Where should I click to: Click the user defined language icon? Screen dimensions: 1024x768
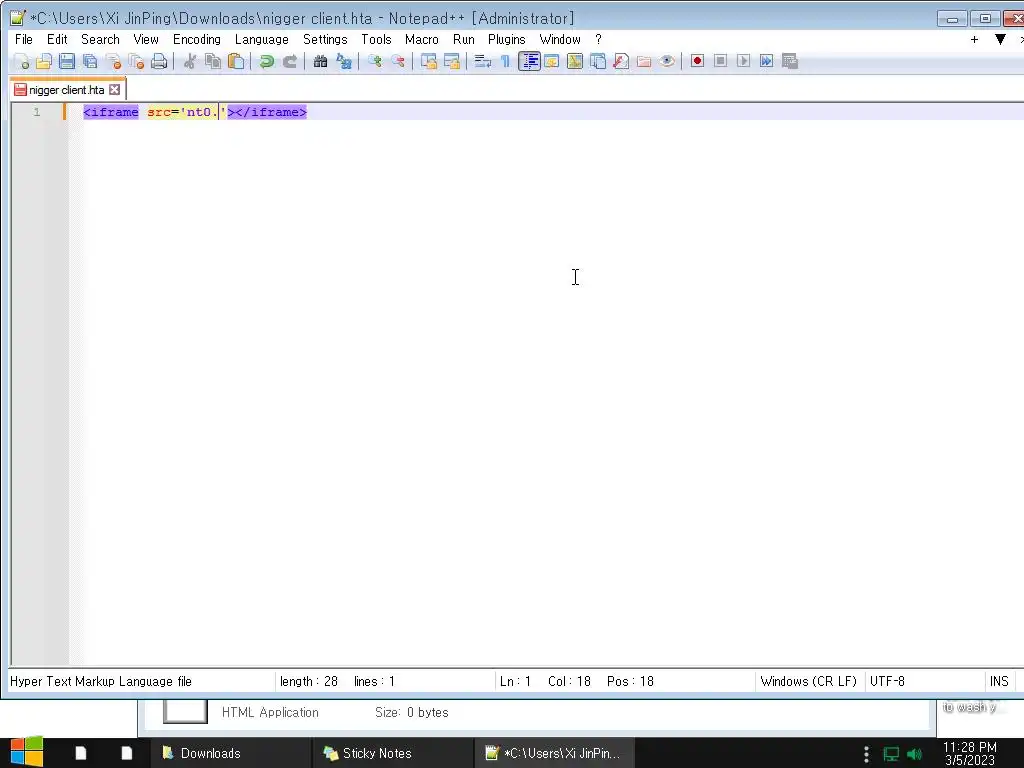tap(552, 61)
